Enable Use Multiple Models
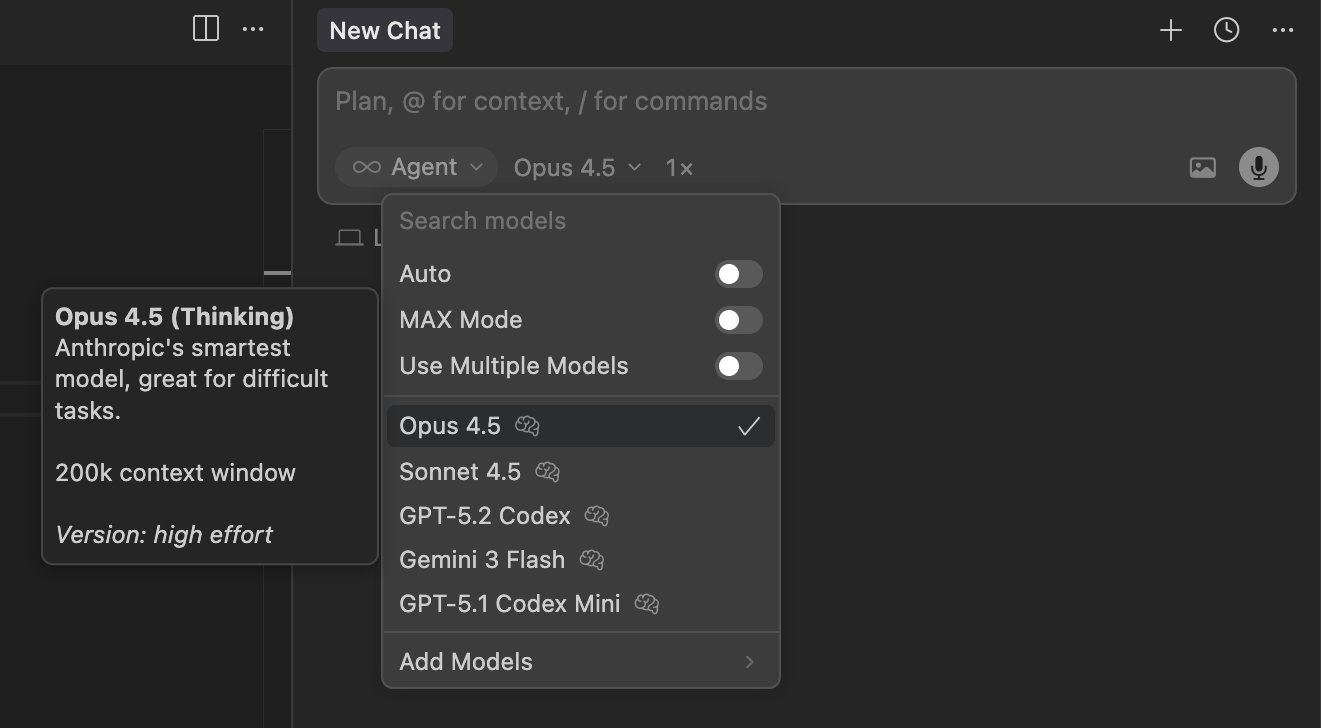Screen dimensions: 1321x728 tap(739, 366)
